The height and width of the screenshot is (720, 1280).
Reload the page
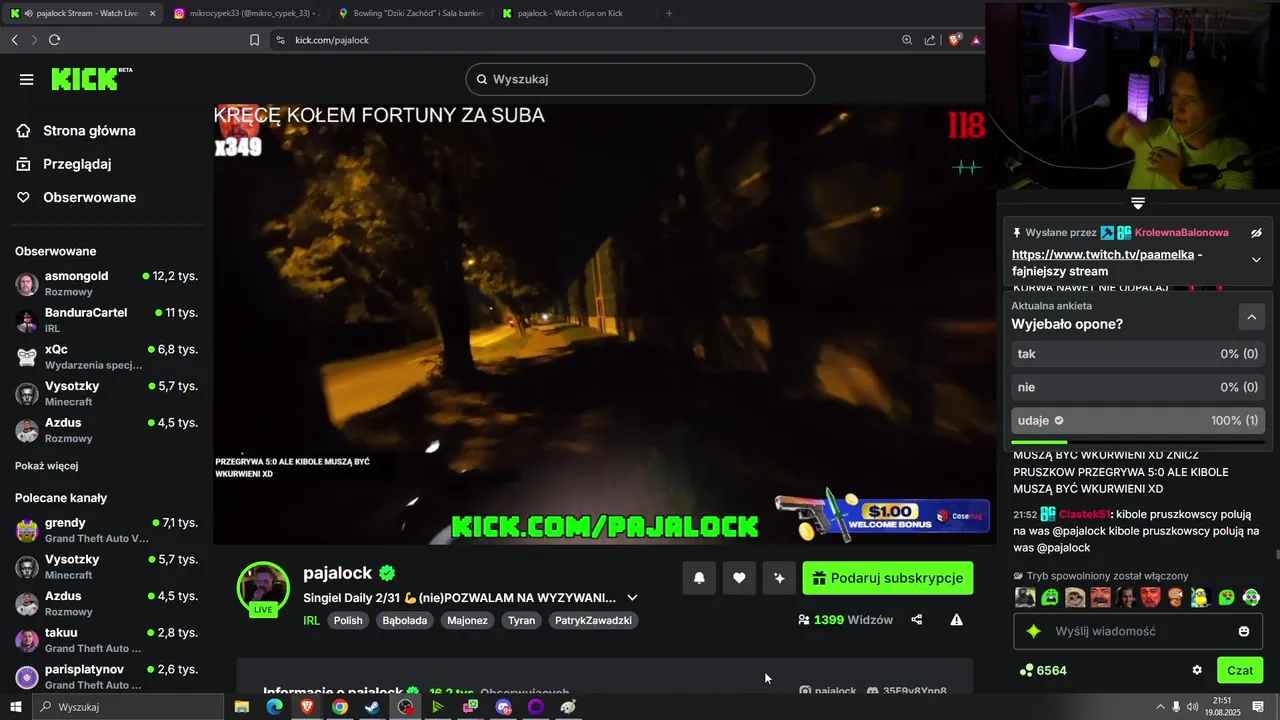(x=54, y=40)
